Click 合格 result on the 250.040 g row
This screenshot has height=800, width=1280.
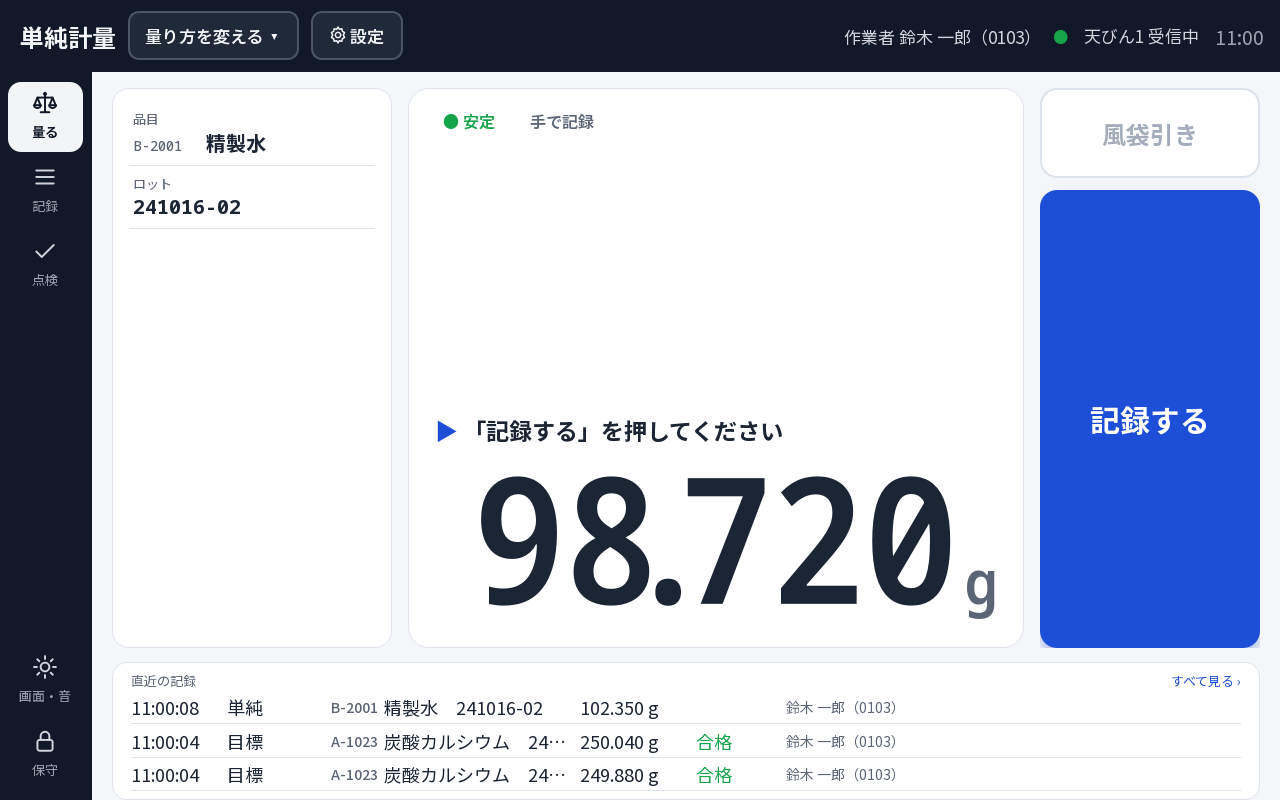coord(714,742)
